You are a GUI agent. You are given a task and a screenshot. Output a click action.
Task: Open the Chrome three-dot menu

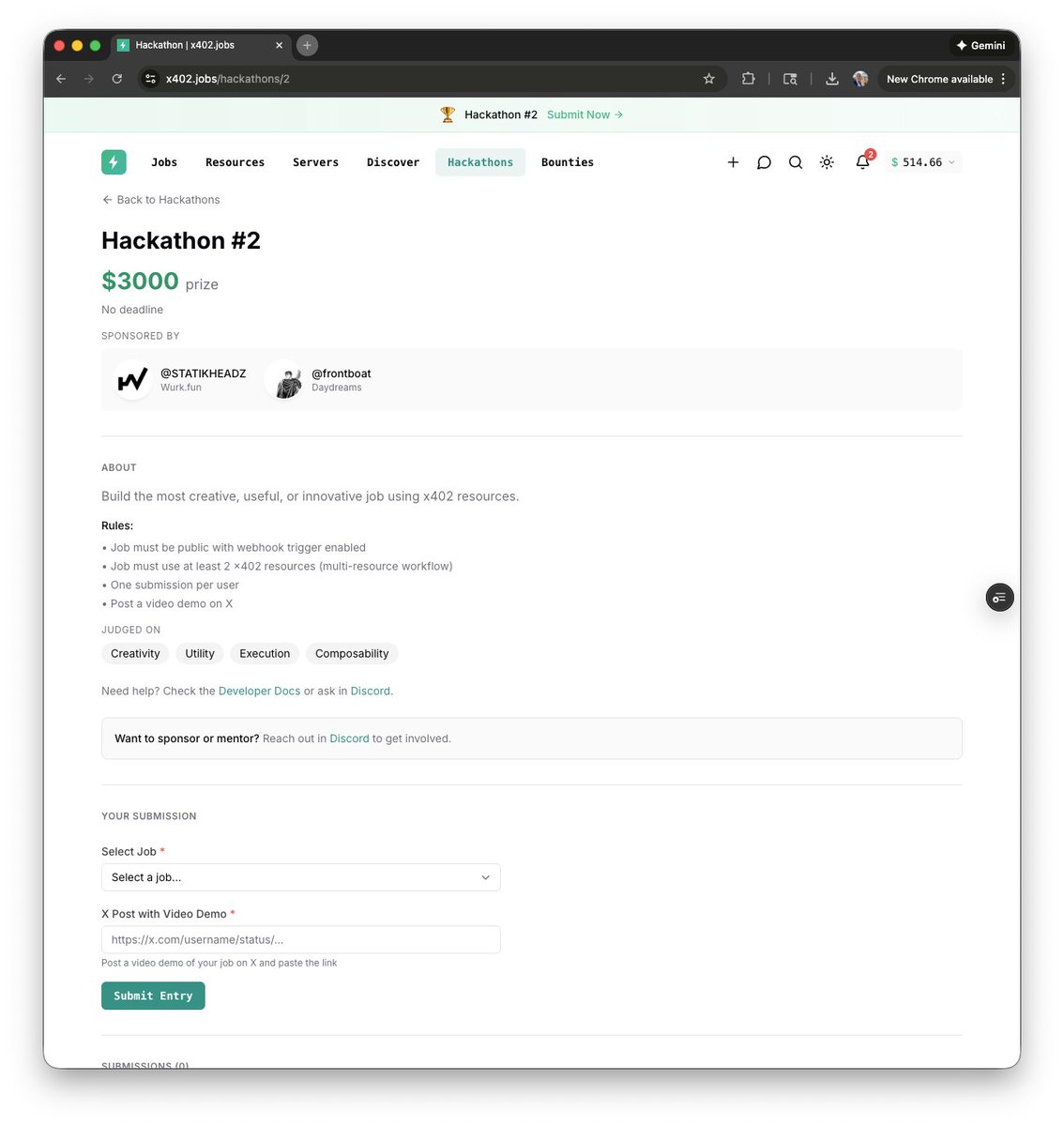tap(1003, 79)
